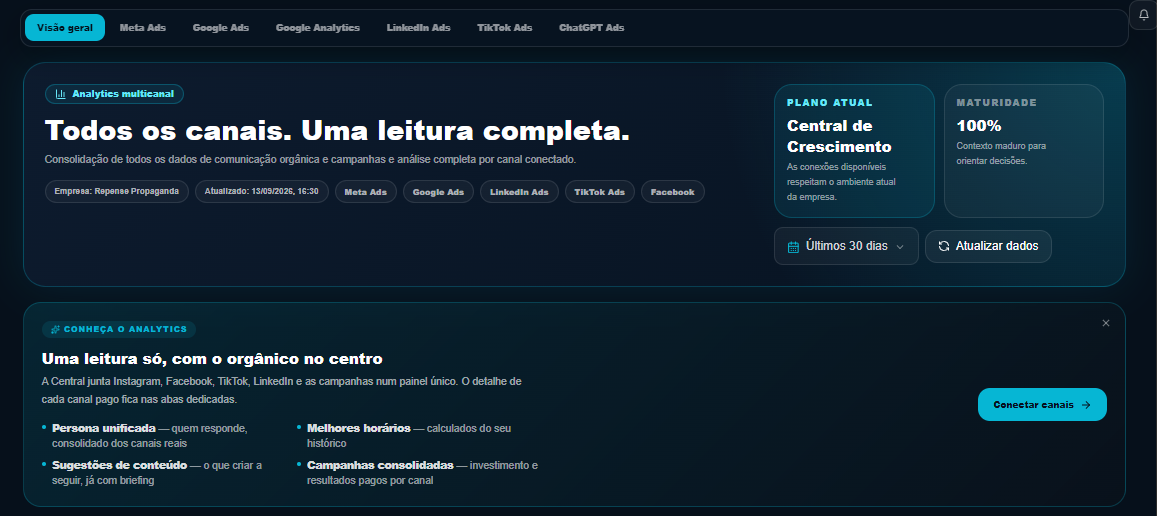Click the Atualizar dados button

click(988, 246)
